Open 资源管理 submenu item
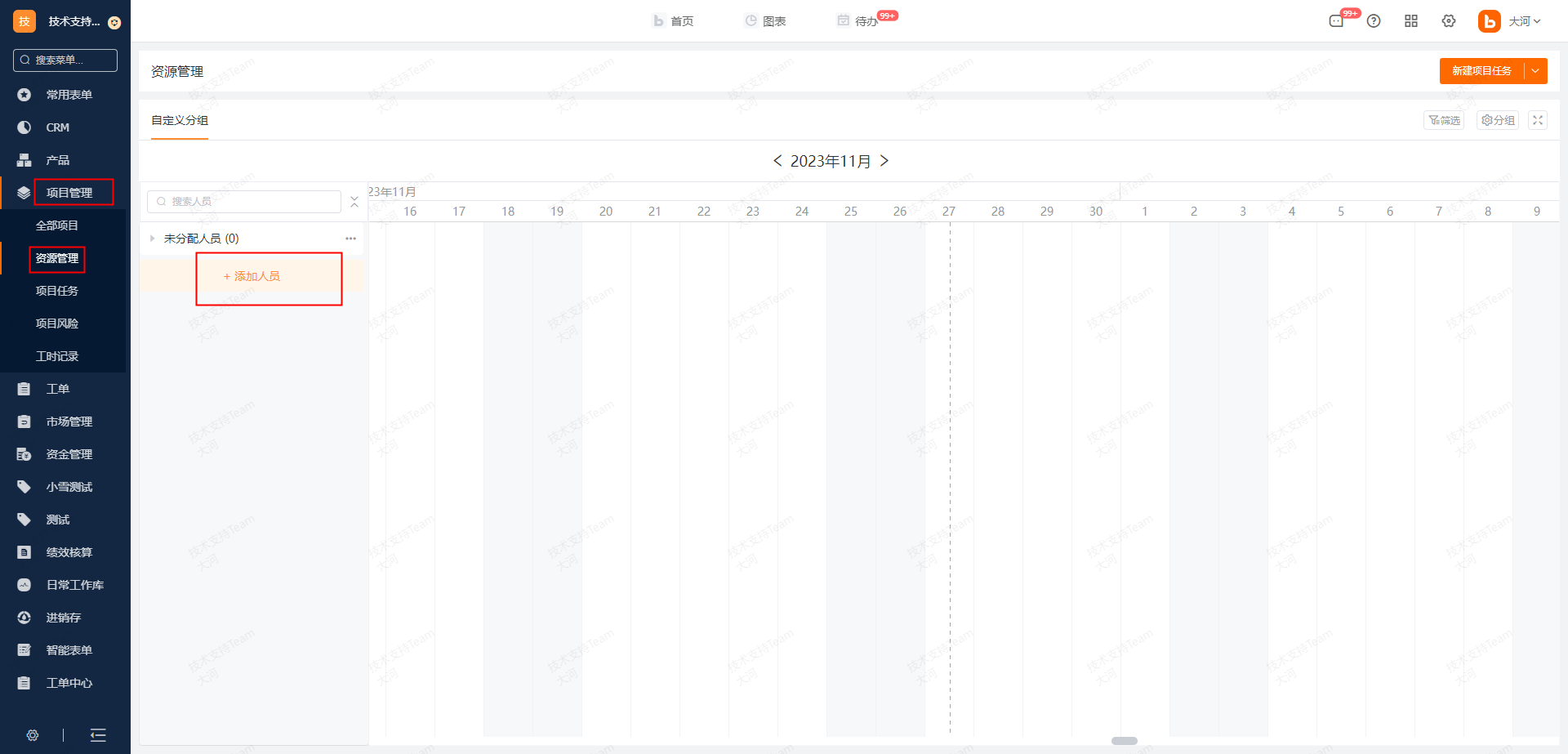The image size is (1568, 754). [x=57, y=258]
